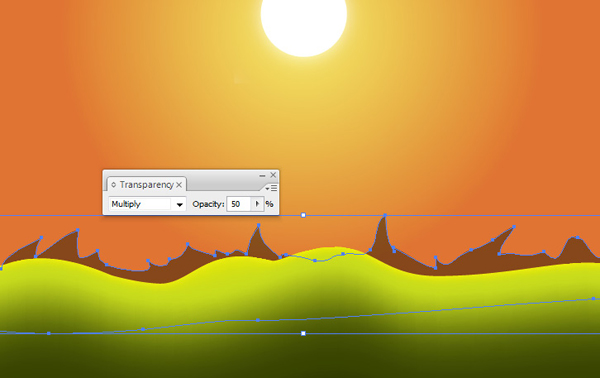Screen dimensions: 600x378
Task: Click the top-center bounding box handle
Action: click(x=303, y=215)
